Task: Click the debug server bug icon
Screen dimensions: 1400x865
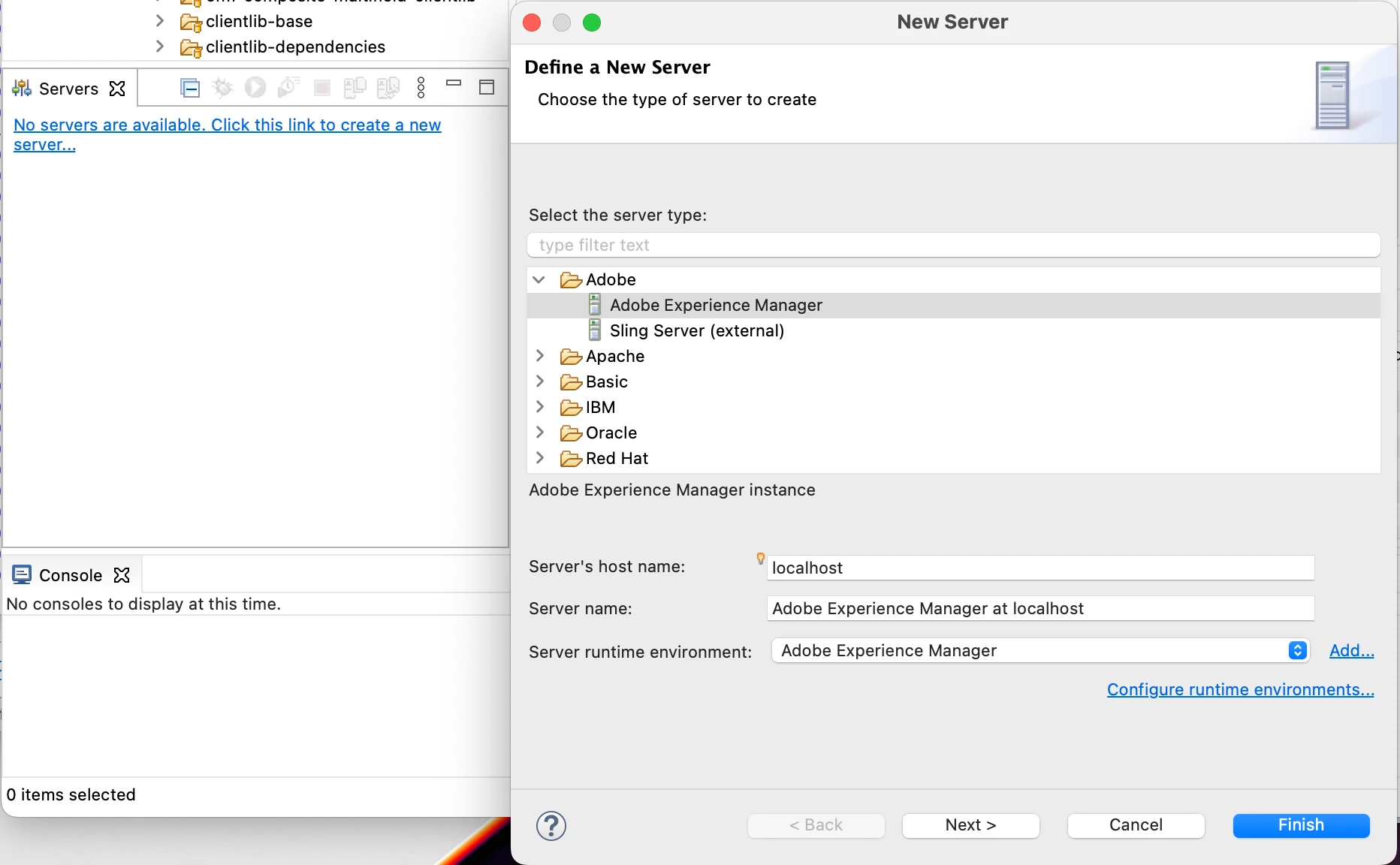Action: pyautogui.click(x=222, y=88)
